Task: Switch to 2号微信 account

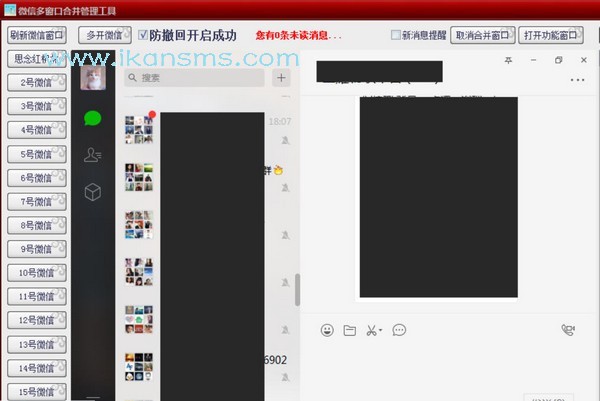Action: click(37, 83)
